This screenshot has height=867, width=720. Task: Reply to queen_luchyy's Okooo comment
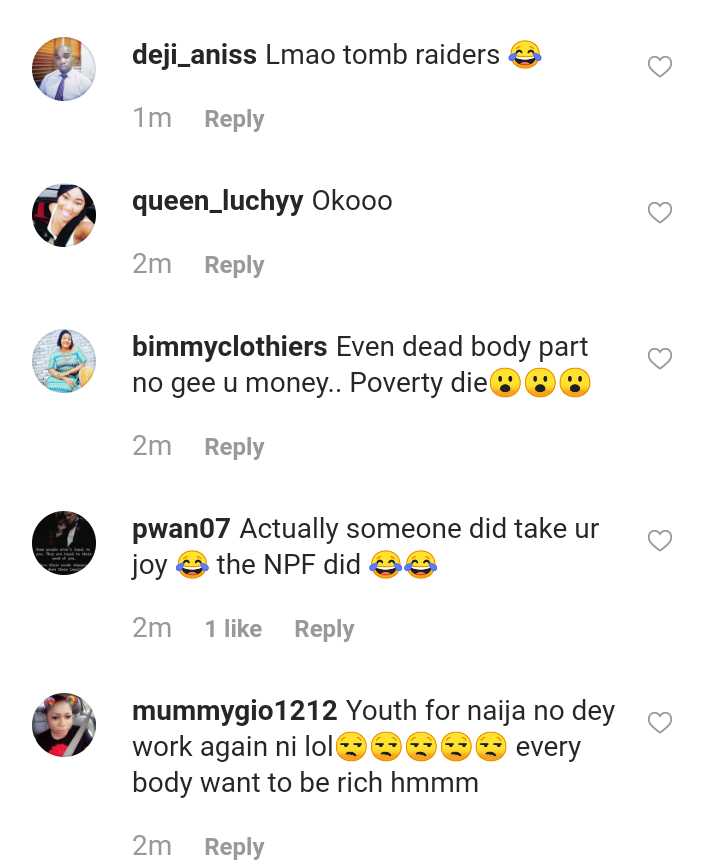pyautogui.click(x=234, y=265)
